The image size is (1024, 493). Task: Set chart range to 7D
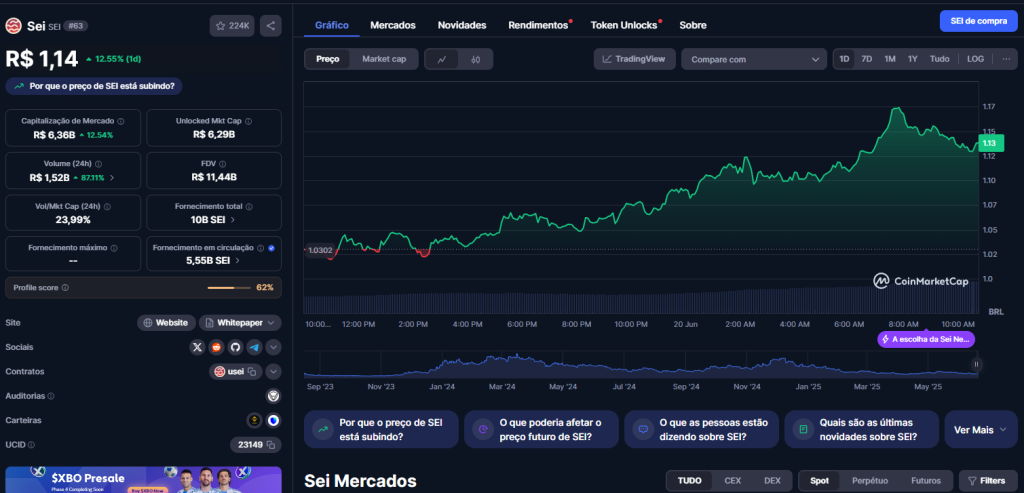click(867, 59)
